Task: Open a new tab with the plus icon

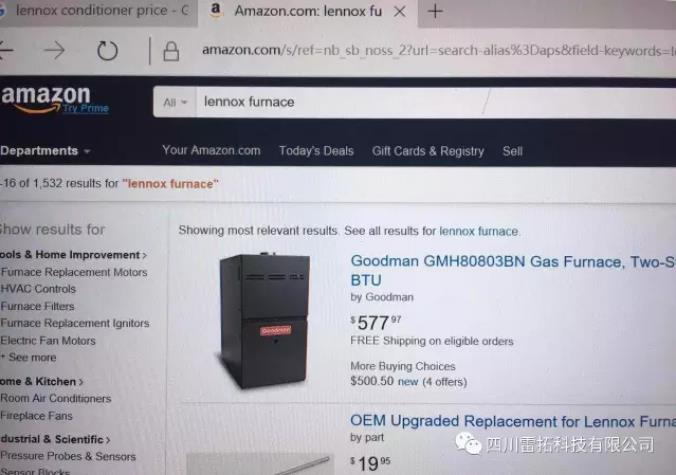Action: tap(435, 11)
